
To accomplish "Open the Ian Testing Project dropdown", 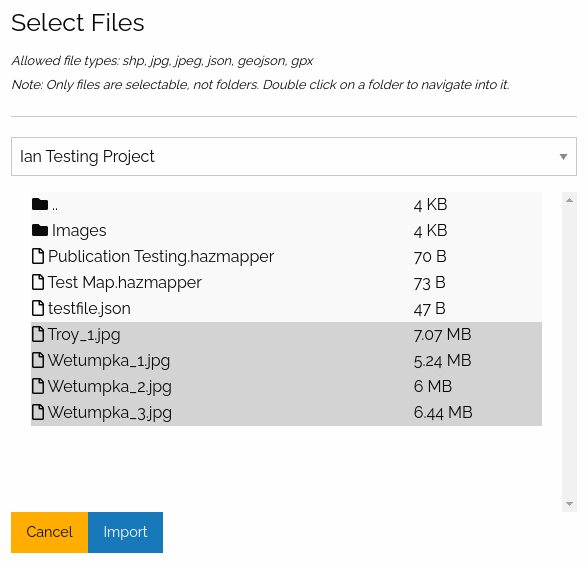I will (x=294, y=156).
